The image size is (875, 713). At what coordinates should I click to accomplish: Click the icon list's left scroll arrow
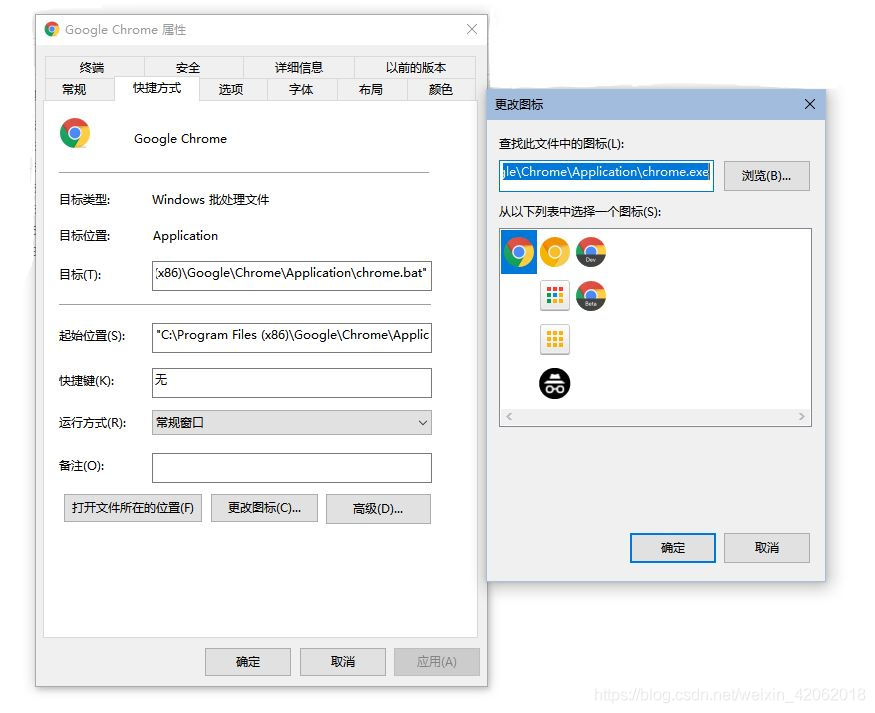coord(509,416)
